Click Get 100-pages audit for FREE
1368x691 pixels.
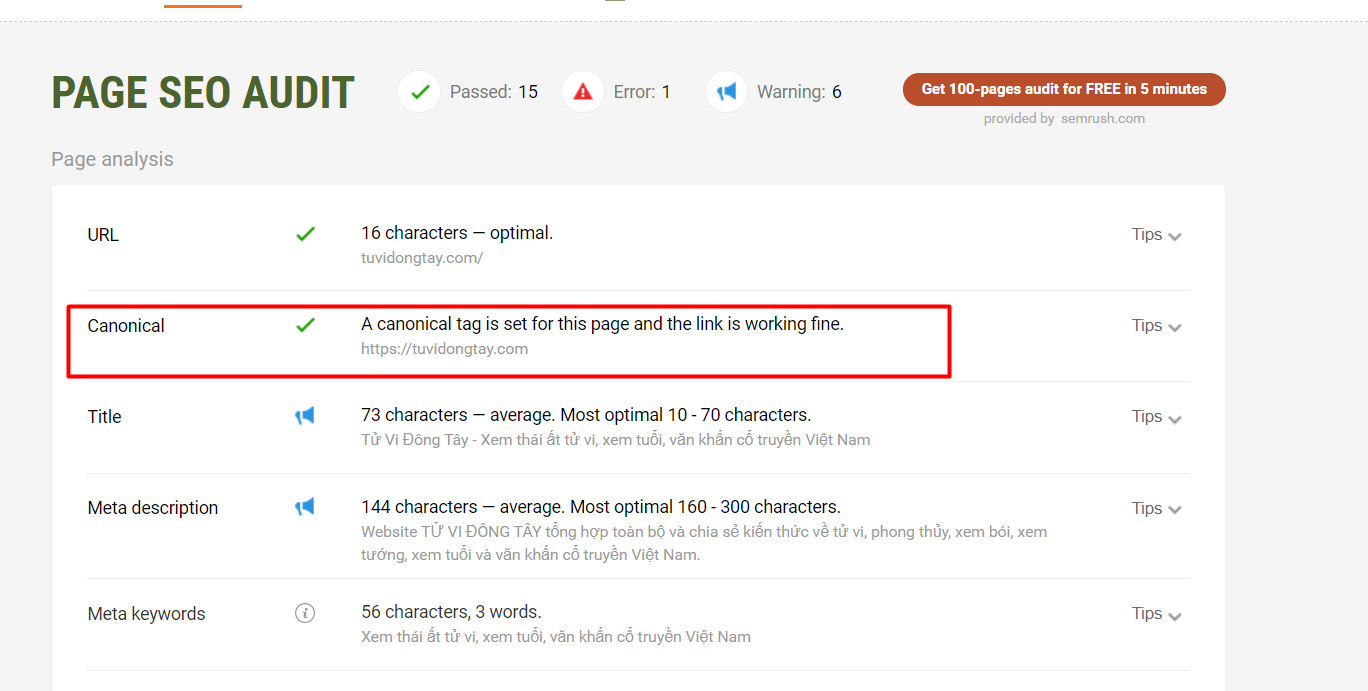pos(1063,89)
